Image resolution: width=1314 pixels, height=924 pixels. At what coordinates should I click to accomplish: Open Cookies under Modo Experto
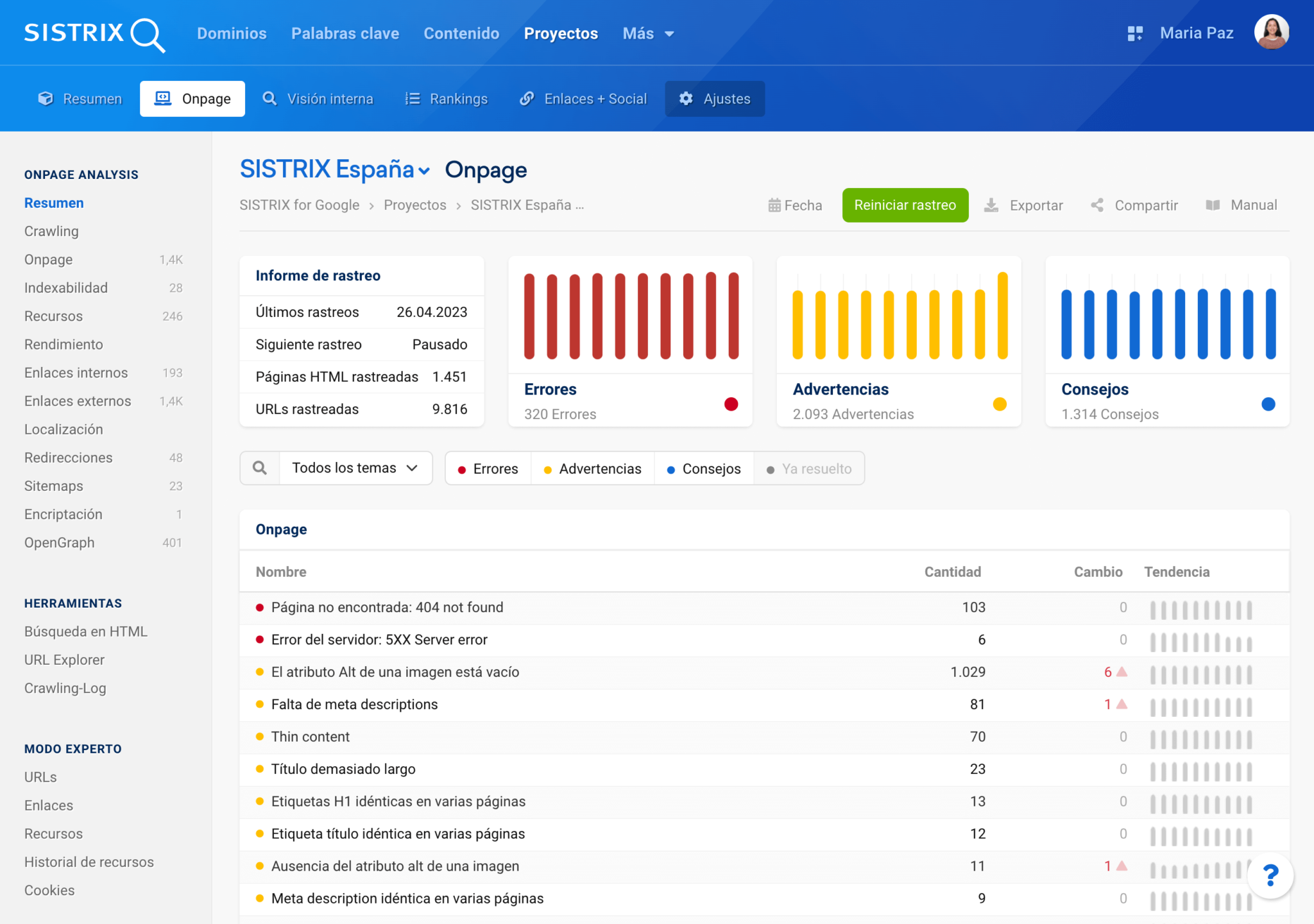pyautogui.click(x=49, y=890)
